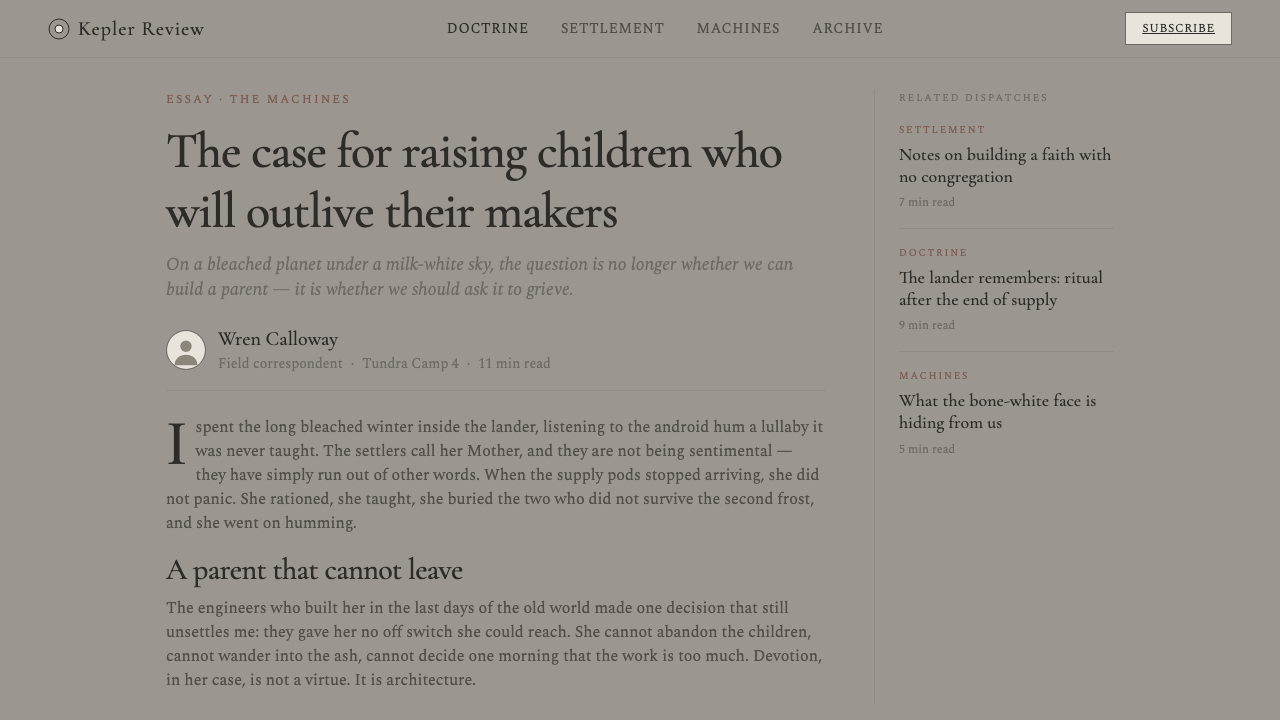The height and width of the screenshot is (720, 1280).
Task: Click the Kepler Review logo icon
Action: [59, 29]
